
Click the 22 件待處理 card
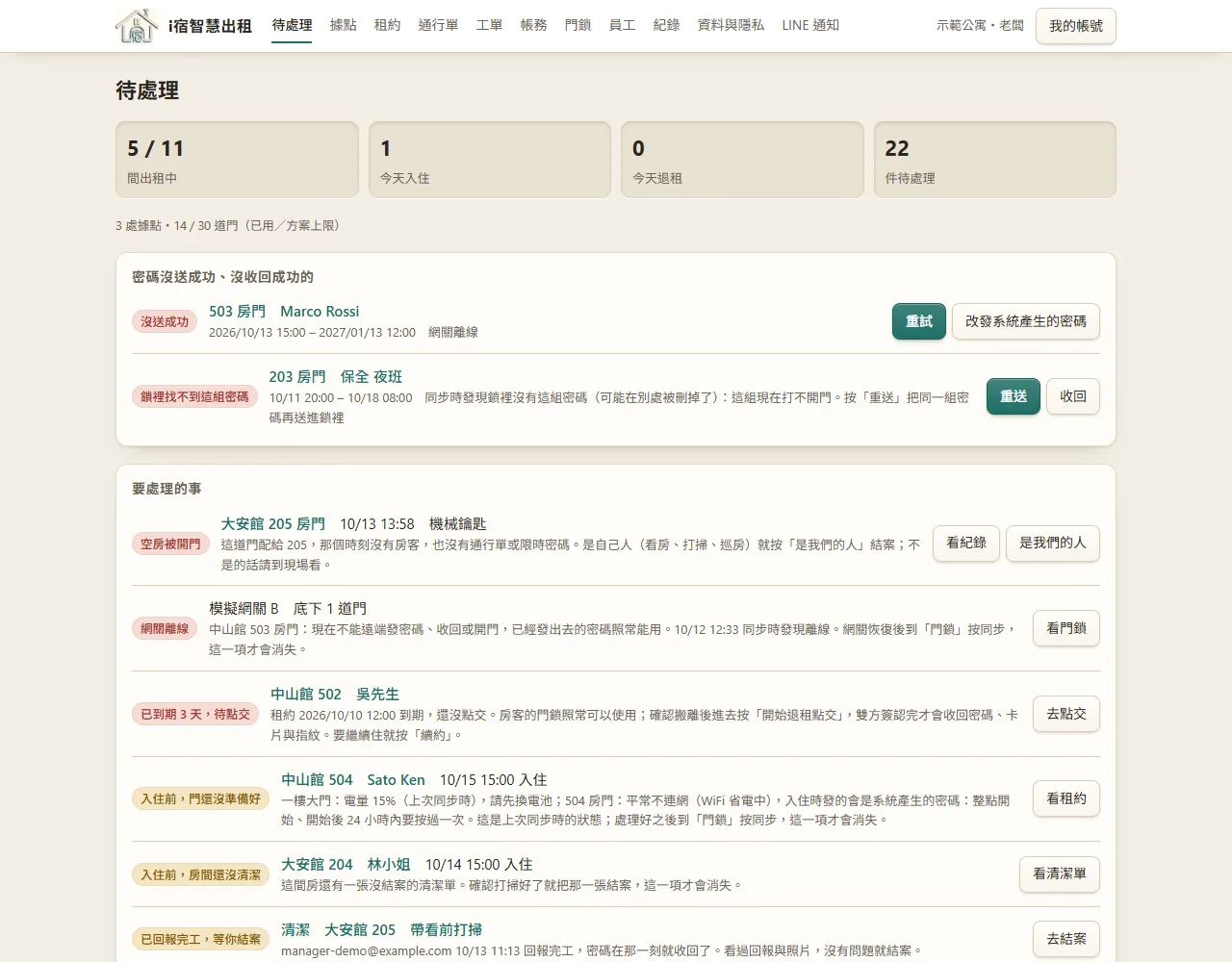point(995,160)
